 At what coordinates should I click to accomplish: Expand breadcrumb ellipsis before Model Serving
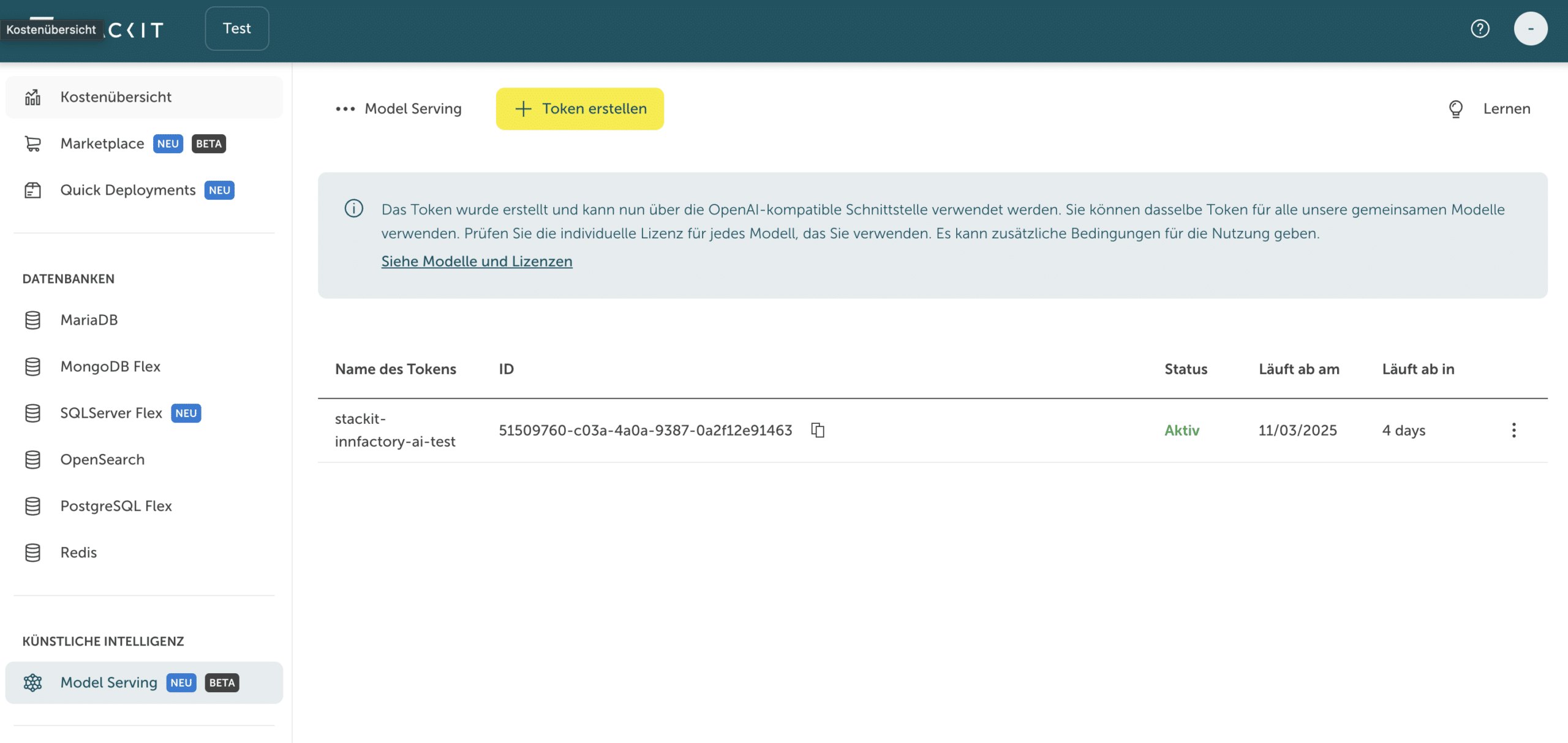click(345, 109)
